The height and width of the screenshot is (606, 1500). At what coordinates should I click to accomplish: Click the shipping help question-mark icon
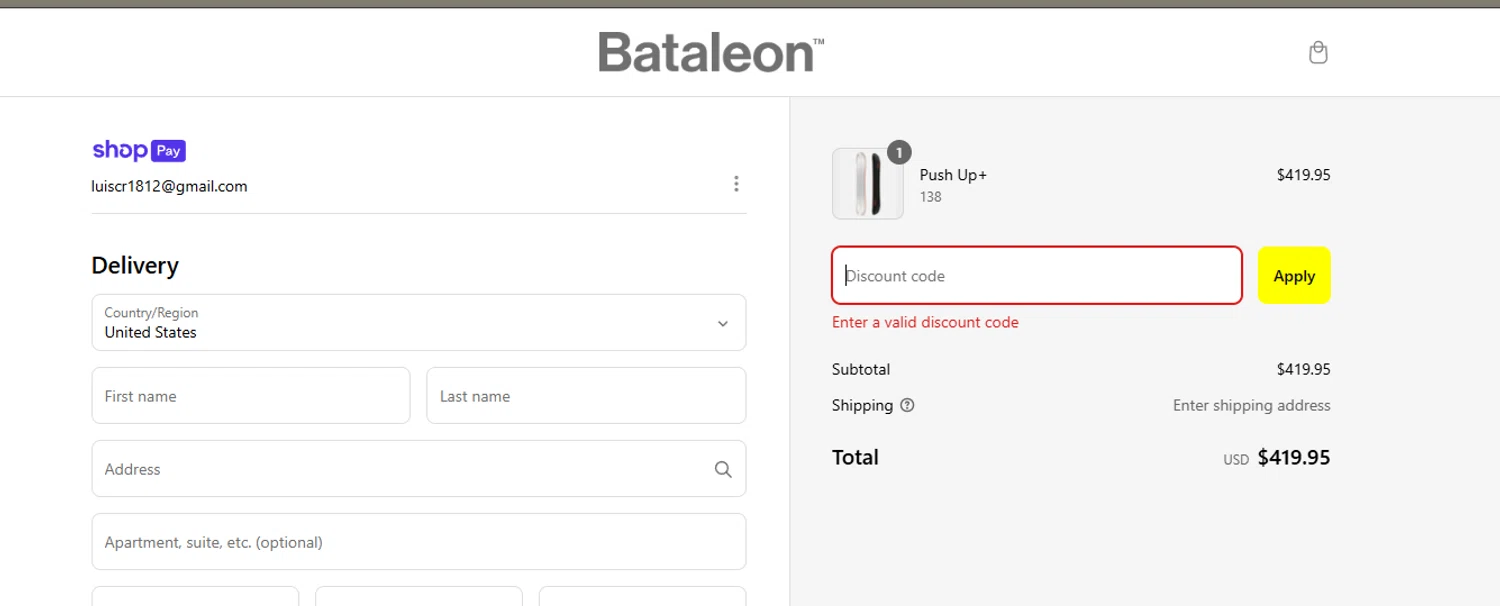pos(907,406)
